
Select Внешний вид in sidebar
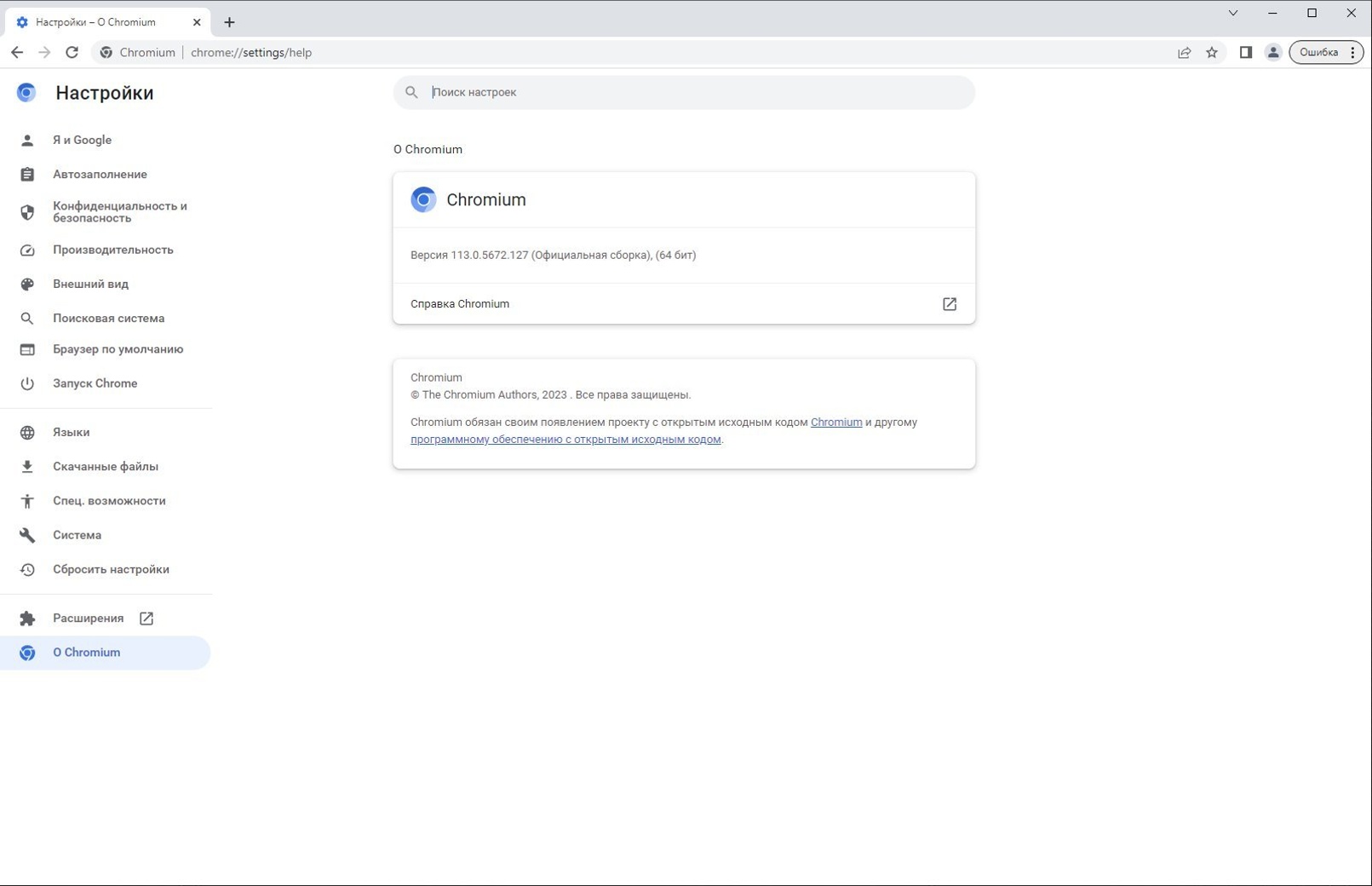(90, 284)
